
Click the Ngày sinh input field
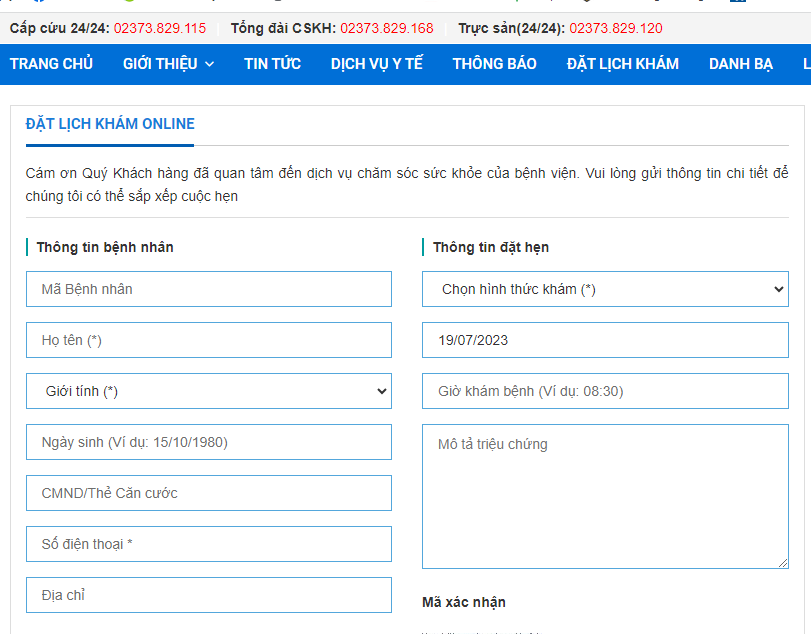point(209,442)
